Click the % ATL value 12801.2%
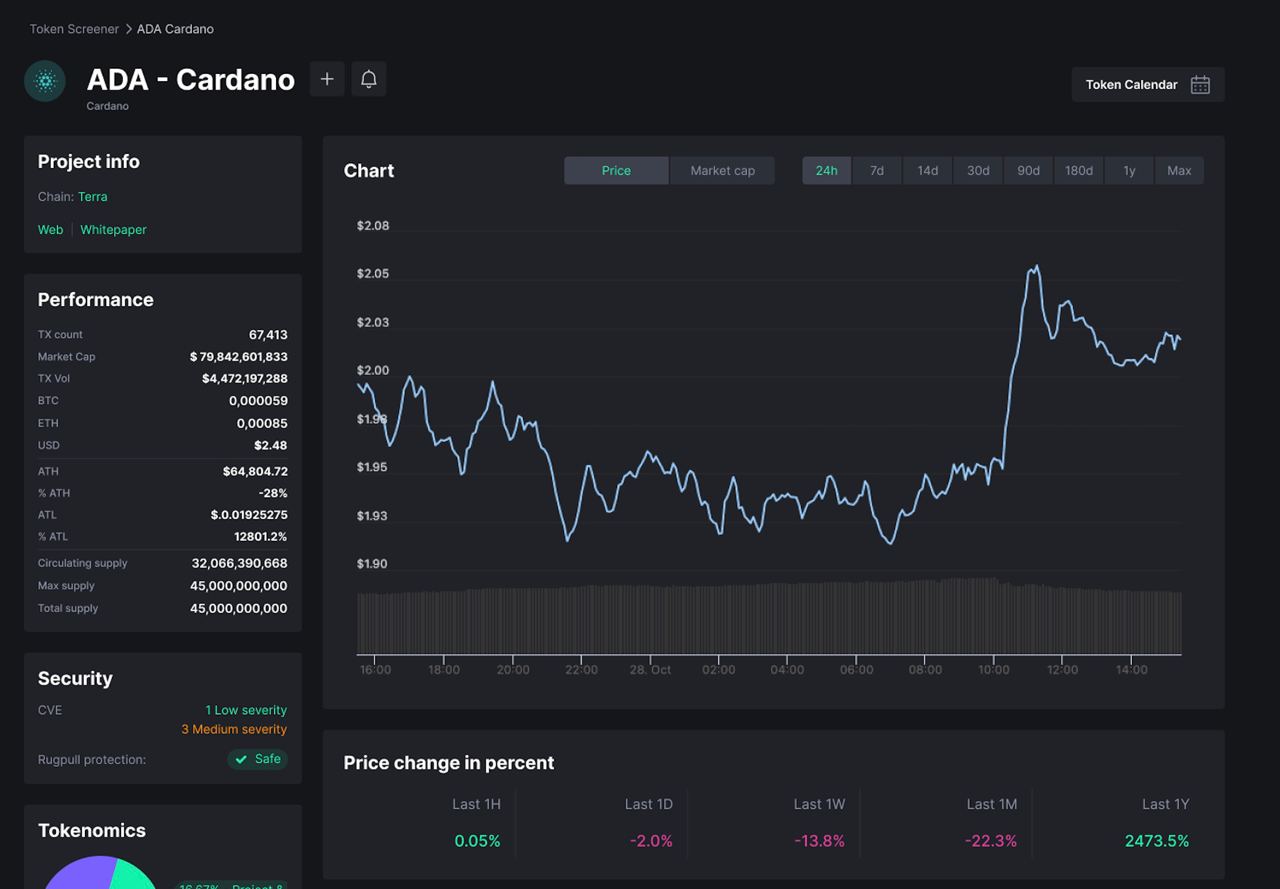This screenshot has width=1280, height=889. 261,537
